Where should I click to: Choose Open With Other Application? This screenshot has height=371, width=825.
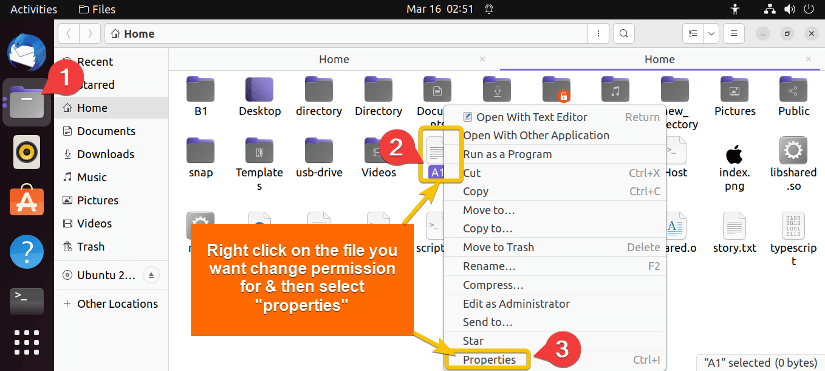[x=555, y=135]
